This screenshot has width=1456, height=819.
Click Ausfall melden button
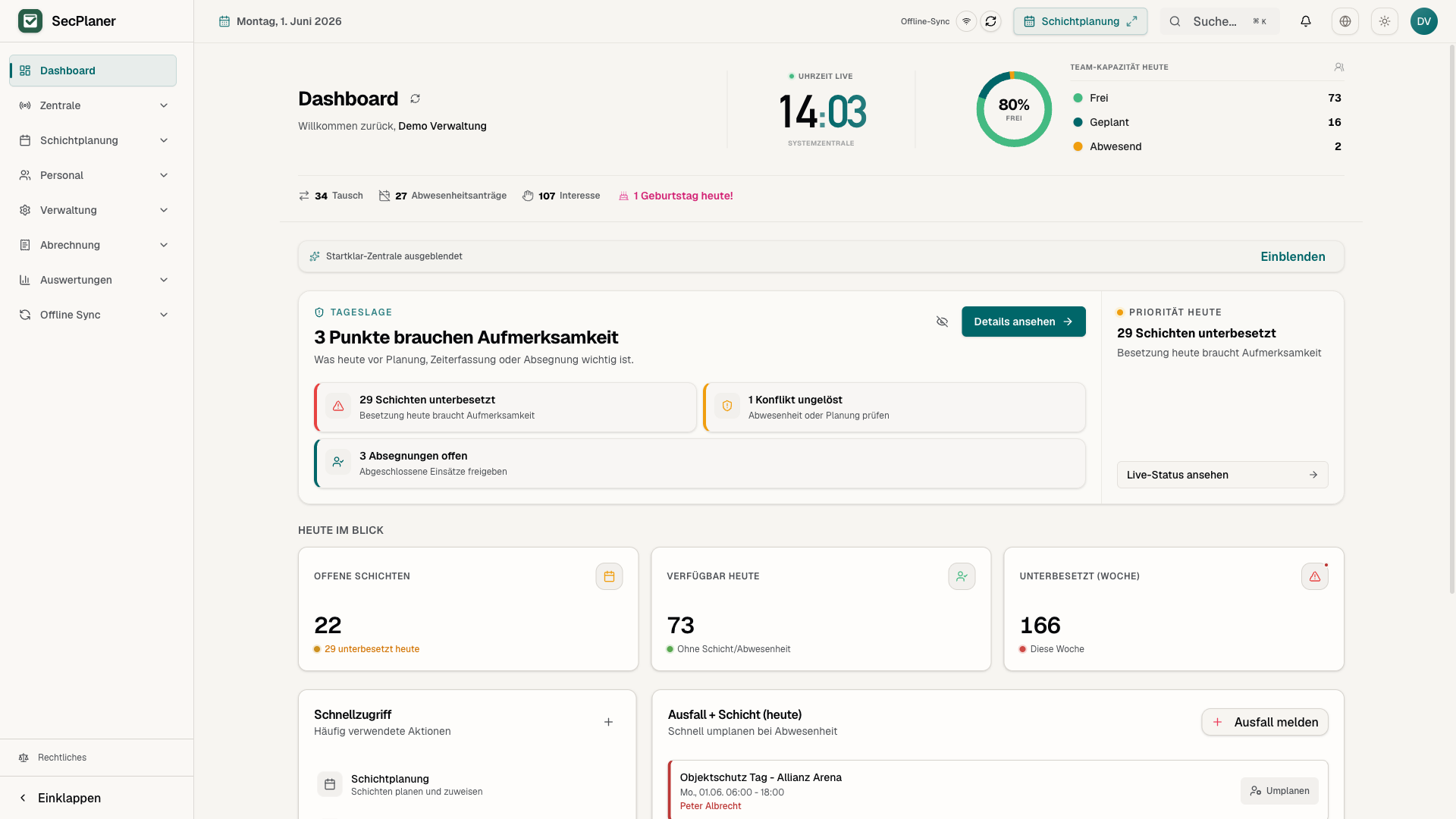click(x=1265, y=722)
